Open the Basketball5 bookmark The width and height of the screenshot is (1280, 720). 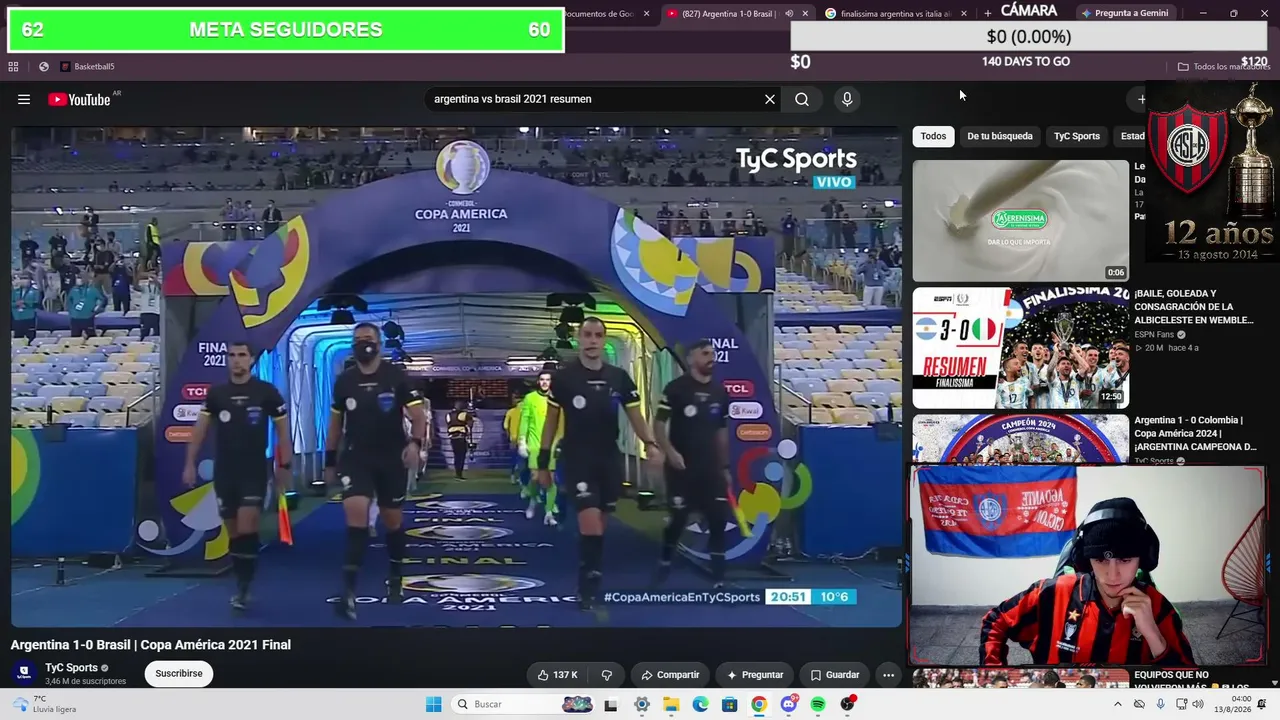(x=87, y=67)
